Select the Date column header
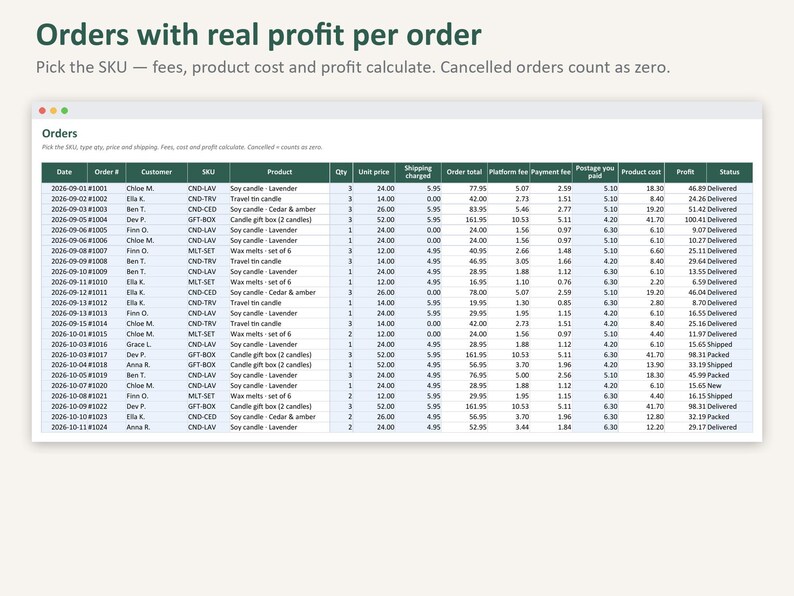 coord(64,172)
